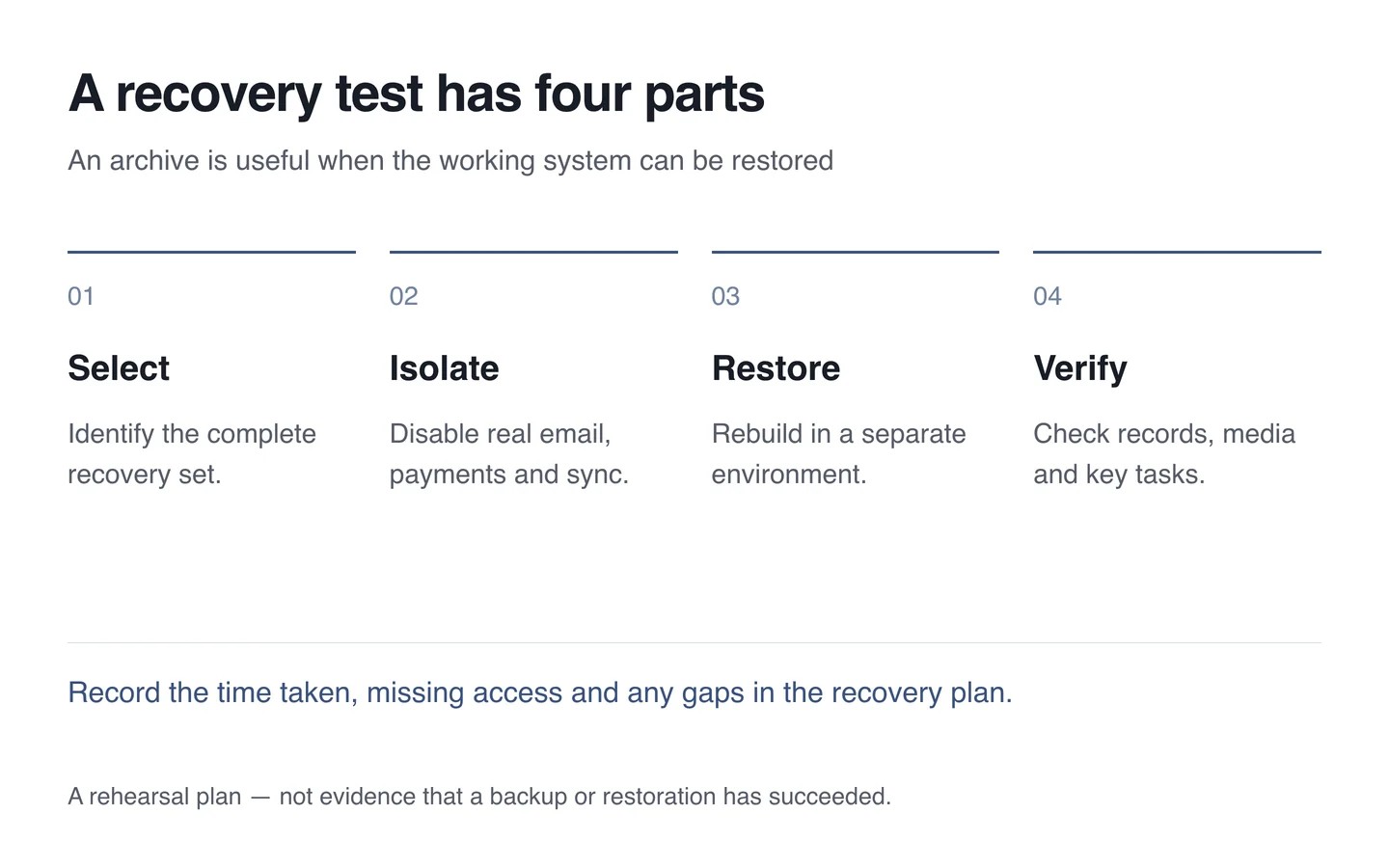Click the blue rule above step 01

click(211, 252)
